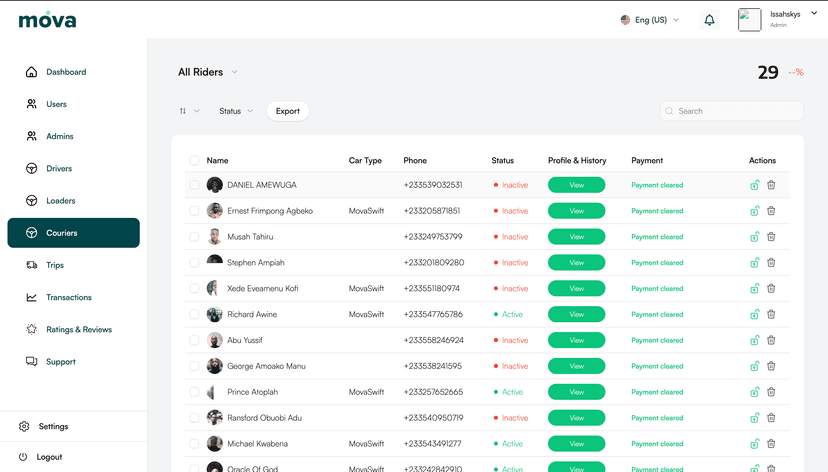Open Transactions from the sidebar
This screenshot has height=472, width=828.
point(68,297)
